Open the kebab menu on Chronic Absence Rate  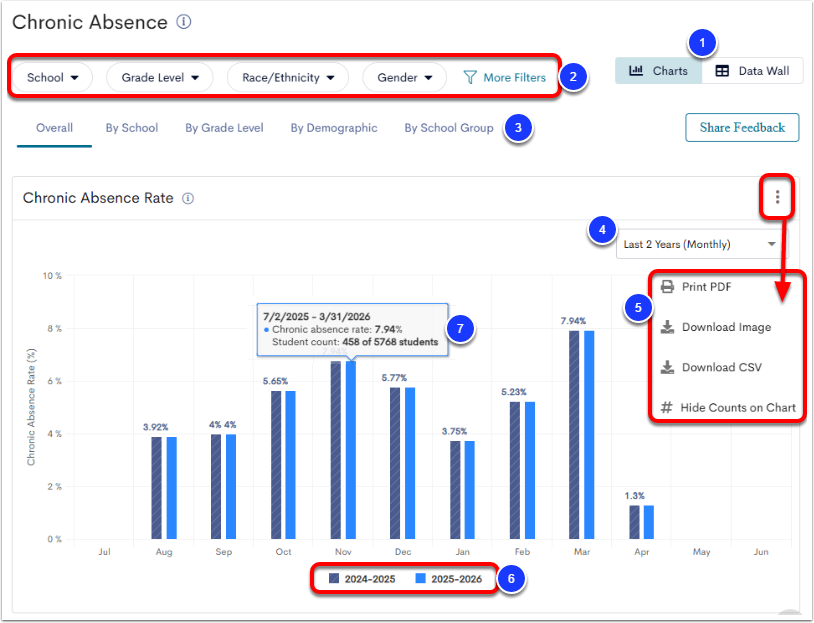(x=777, y=197)
